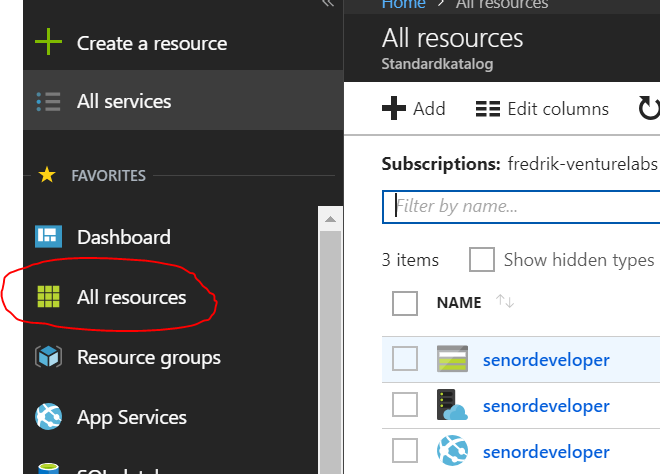The image size is (660, 474).
Task: Check the first senordeveloper storage row checkbox
Action: (x=405, y=359)
